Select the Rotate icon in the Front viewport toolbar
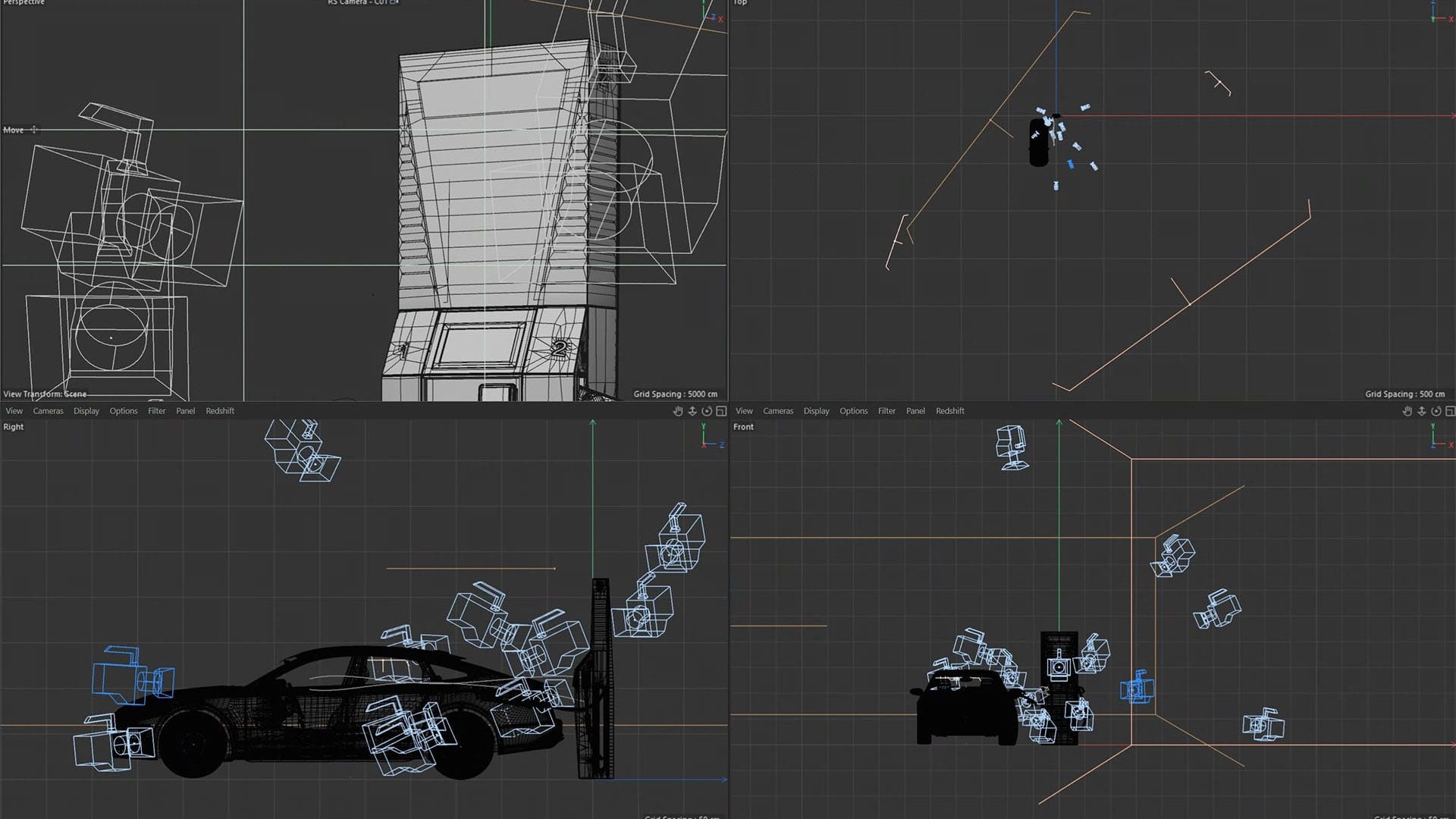1456x819 pixels. tap(1436, 411)
